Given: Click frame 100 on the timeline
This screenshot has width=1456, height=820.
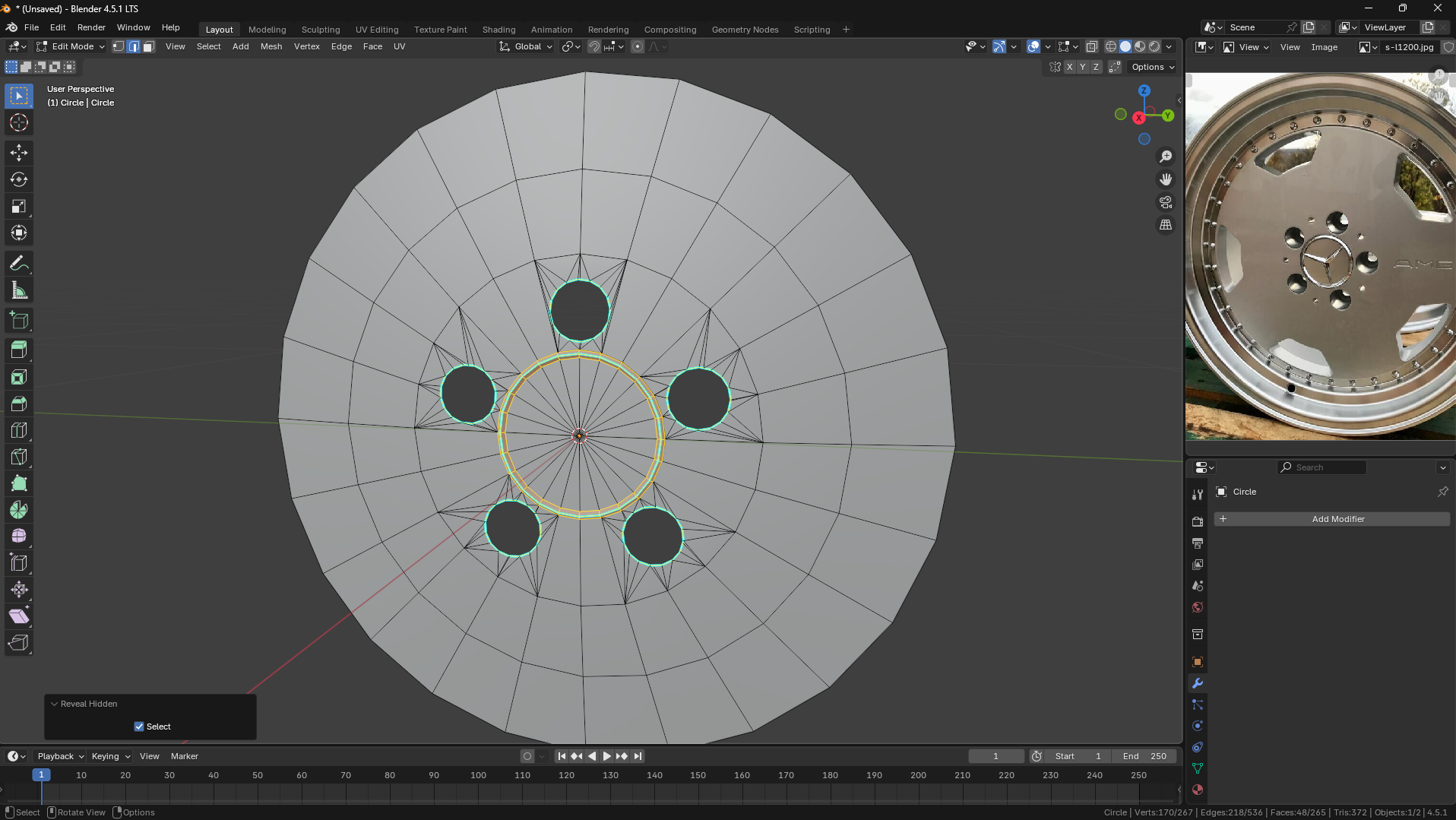Looking at the screenshot, I should (478, 775).
